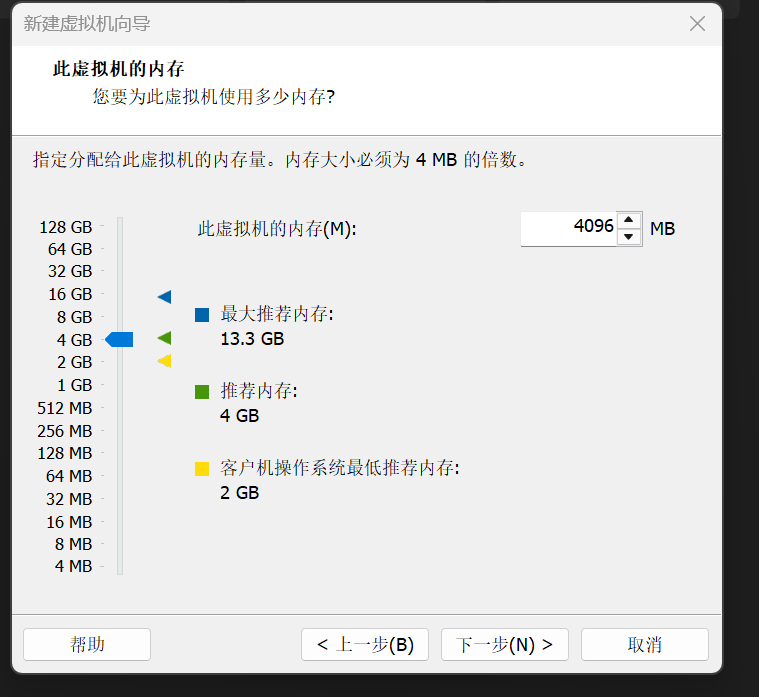Click the blue memory slider thumb
This screenshot has width=759, height=697.
(119, 339)
